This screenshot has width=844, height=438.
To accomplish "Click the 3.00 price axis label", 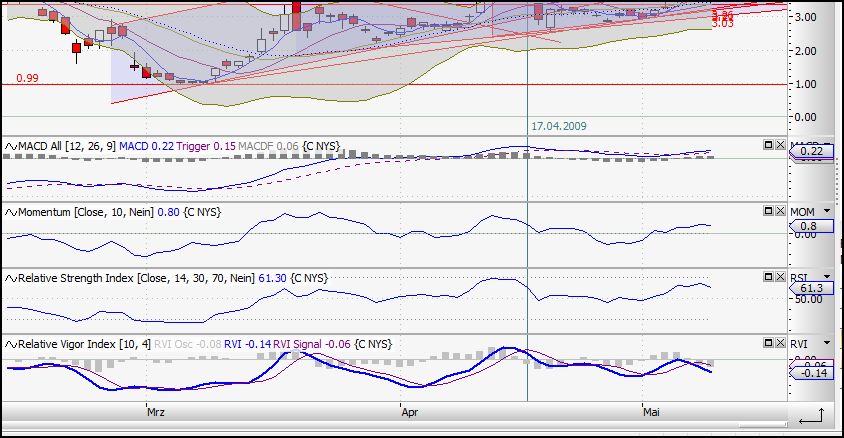I will tap(805, 17).
